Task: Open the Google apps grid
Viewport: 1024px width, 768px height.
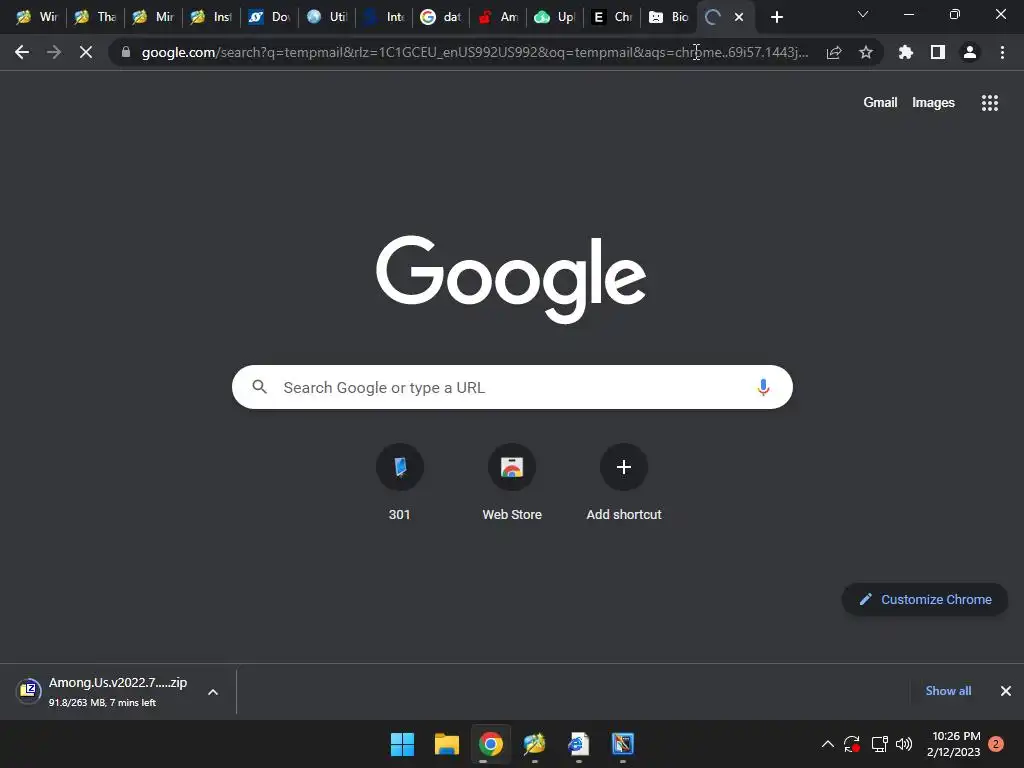Action: coord(990,103)
